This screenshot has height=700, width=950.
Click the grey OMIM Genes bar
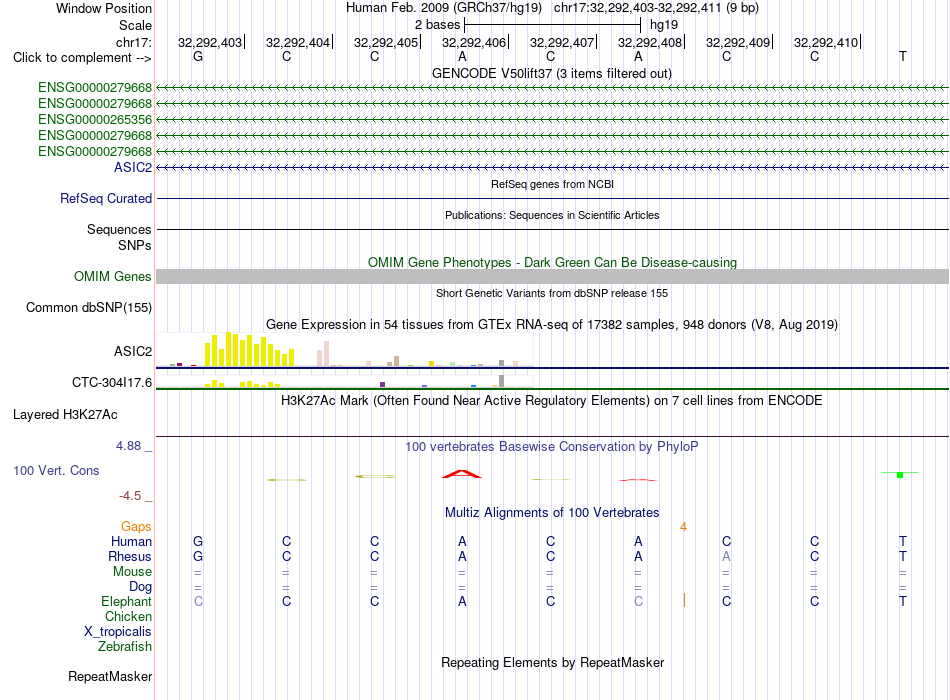(x=552, y=276)
